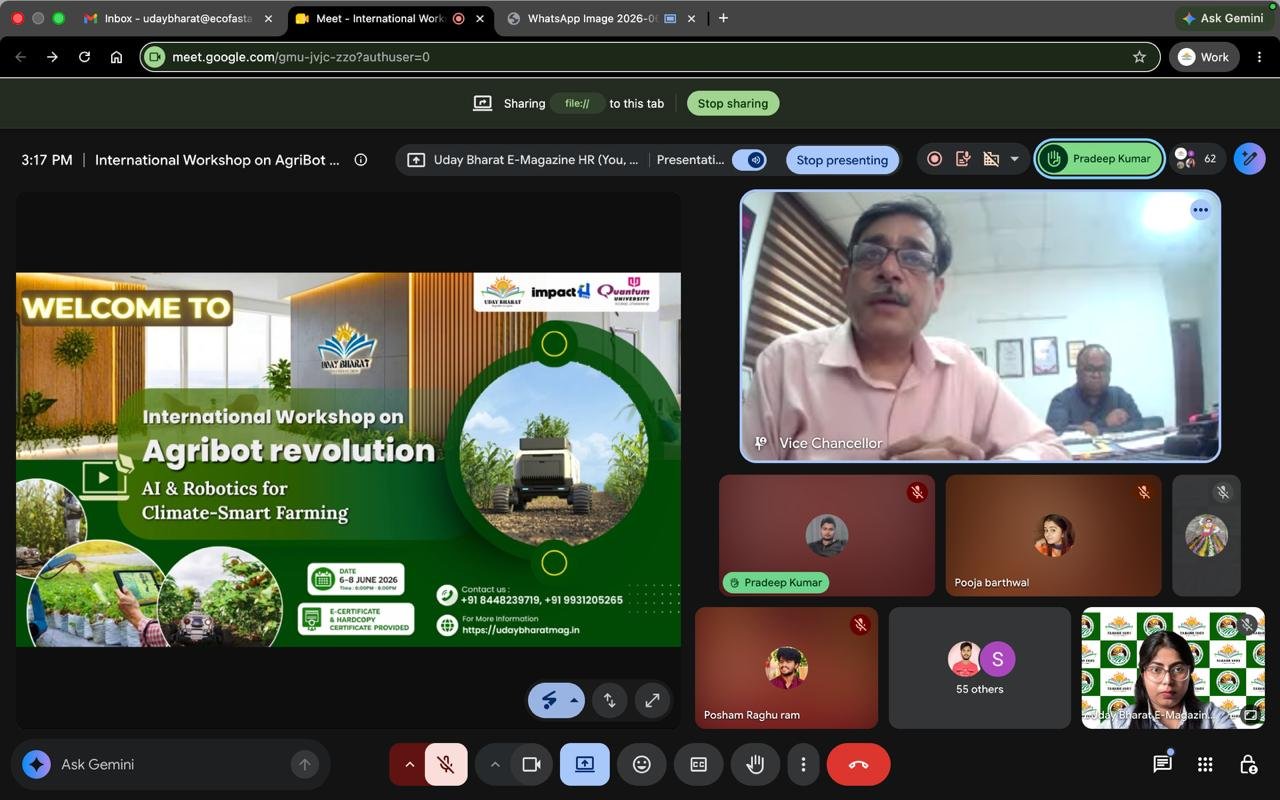Leave the call with the red button

coord(858,765)
